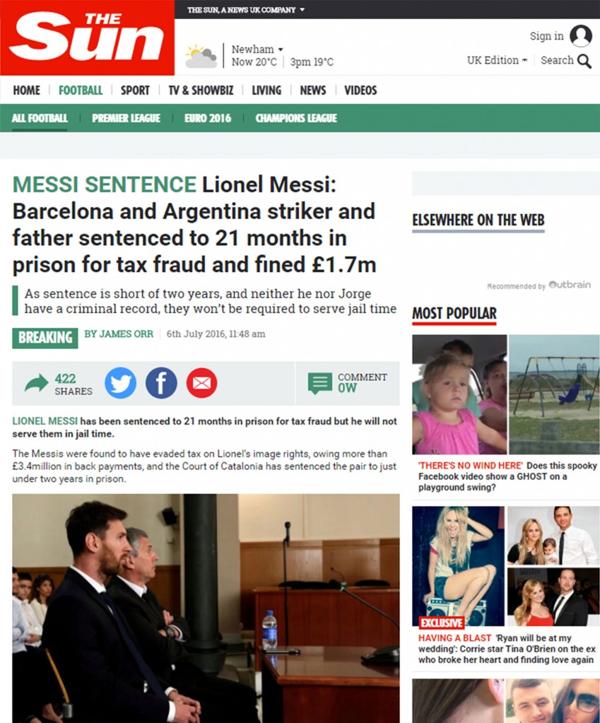Screen dimensions: 600x723
Task: Open Messi courtroom photo
Action: point(206,608)
